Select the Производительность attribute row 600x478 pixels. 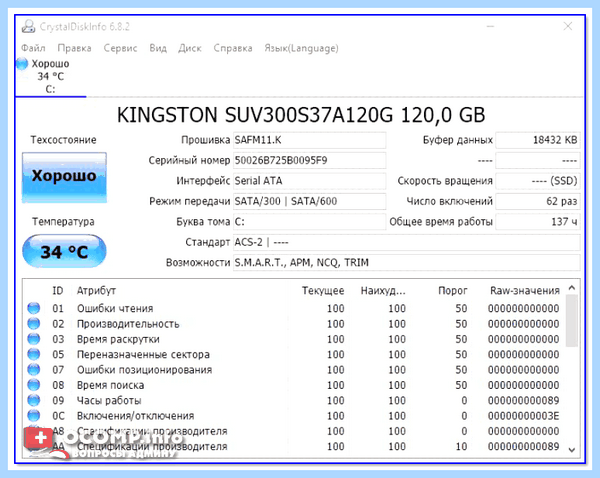pyautogui.click(x=295, y=324)
